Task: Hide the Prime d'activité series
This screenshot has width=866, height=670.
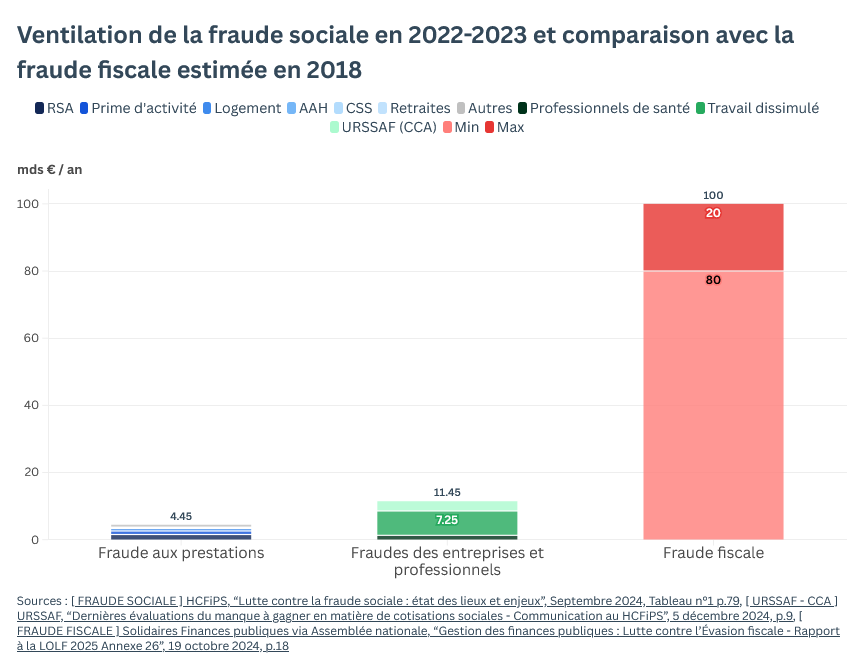Action: click(85, 108)
